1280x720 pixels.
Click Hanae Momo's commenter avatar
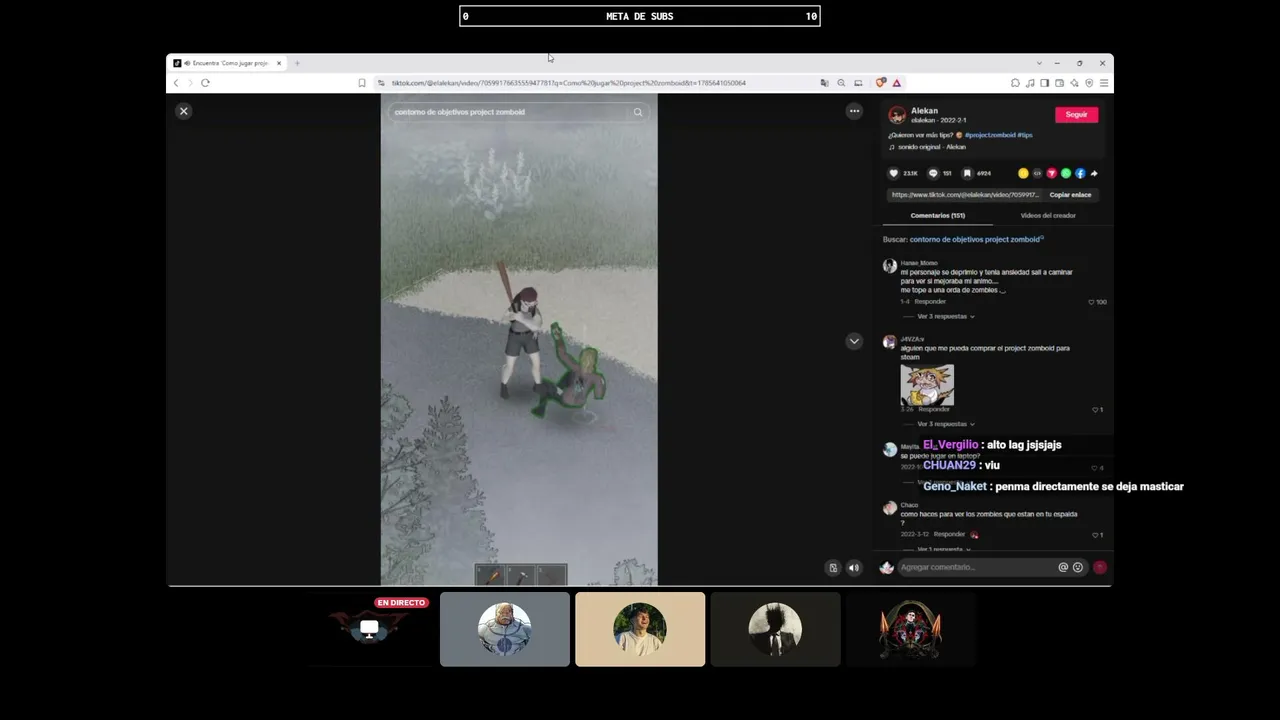(889, 266)
